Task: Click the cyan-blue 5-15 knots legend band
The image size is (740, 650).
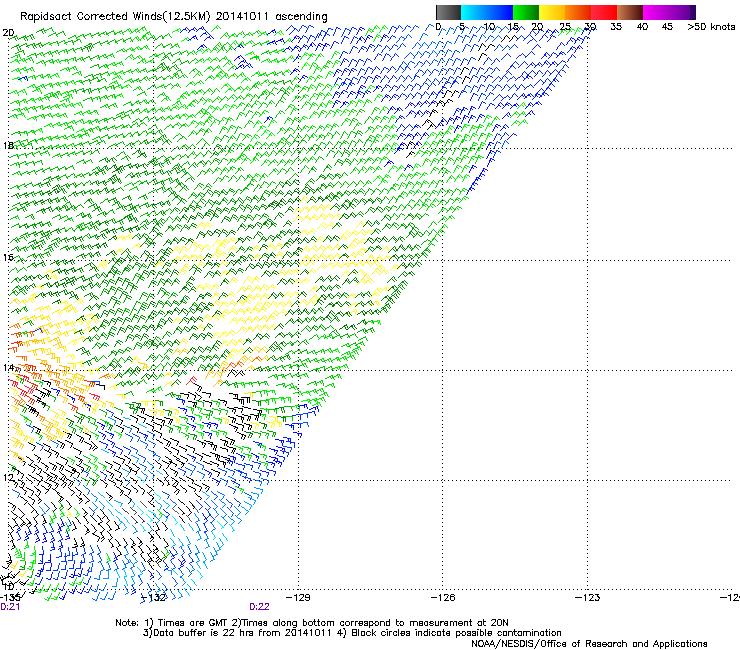Action: tap(487, 12)
